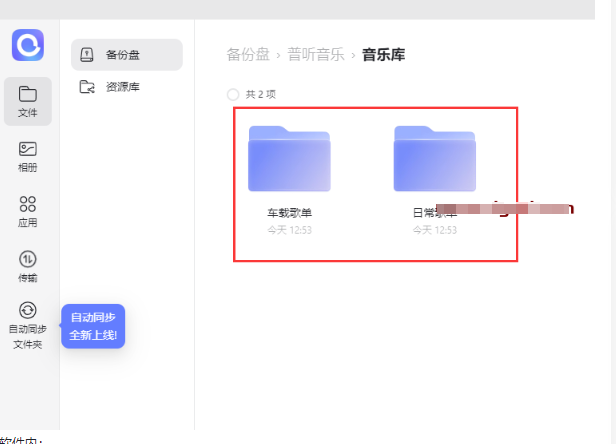This screenshot has width=616, height=444.
Task: Select the 车载歌单 folder icon
Action: [x=289, y=158]
